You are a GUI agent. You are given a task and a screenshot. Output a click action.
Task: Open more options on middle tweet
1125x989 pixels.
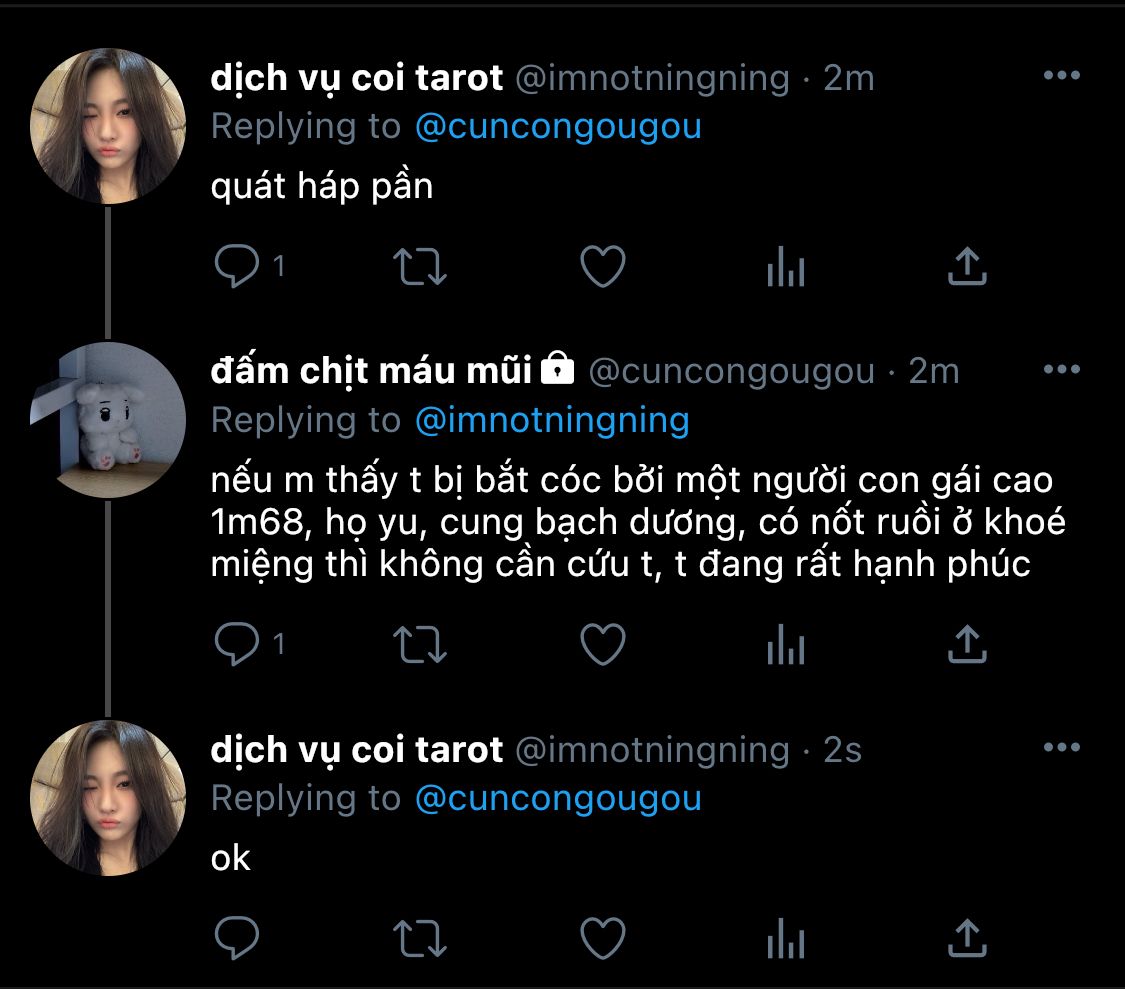click(1061, 370)
